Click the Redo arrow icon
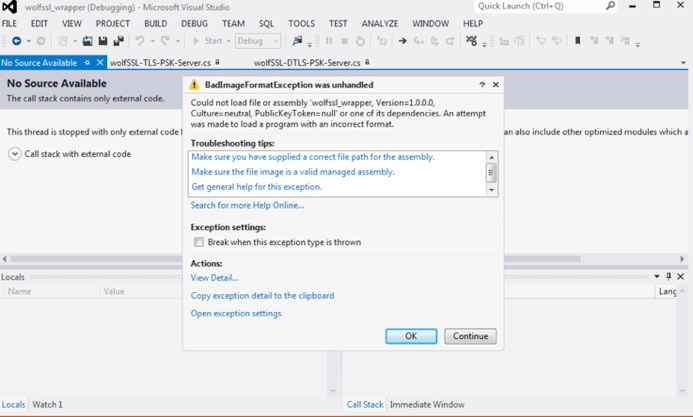 click(165, 41)
